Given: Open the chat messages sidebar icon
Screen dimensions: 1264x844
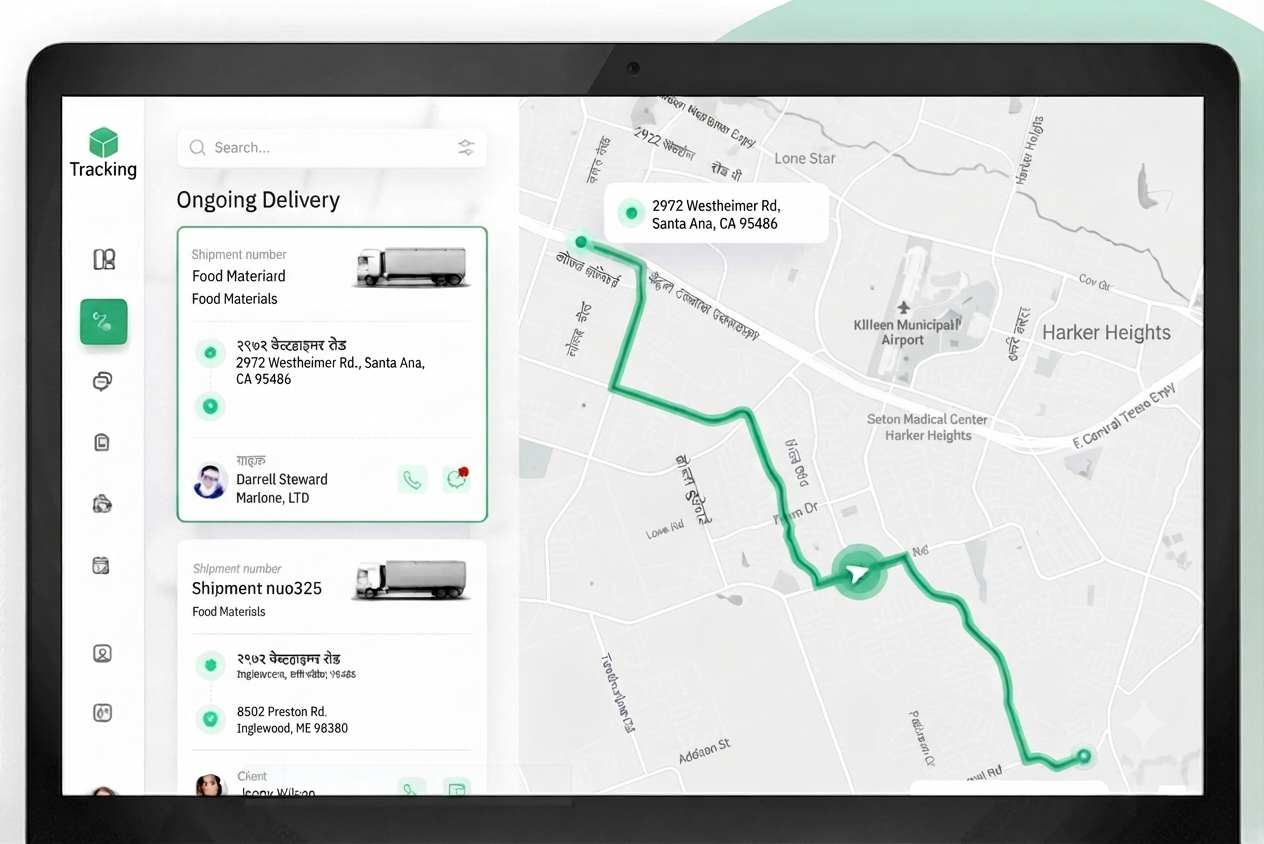Looking at the screenshot, I should point(102,381).
